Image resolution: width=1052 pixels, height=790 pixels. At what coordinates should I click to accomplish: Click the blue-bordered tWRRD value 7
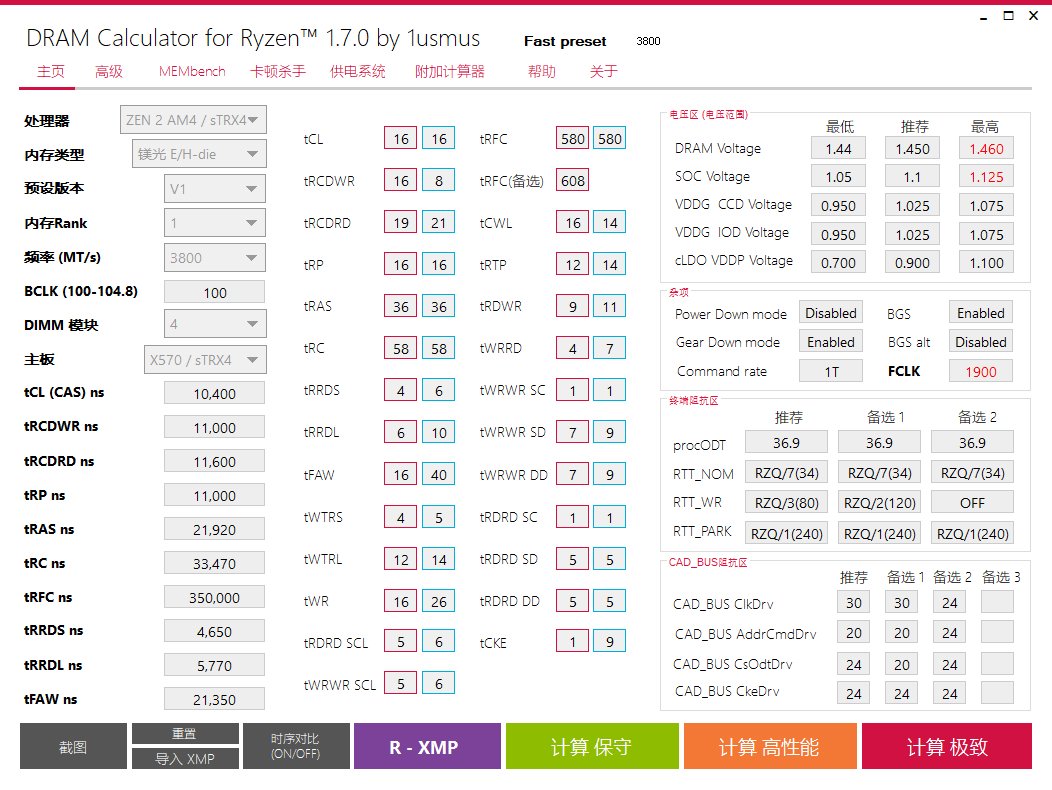(x=609, y=348)
